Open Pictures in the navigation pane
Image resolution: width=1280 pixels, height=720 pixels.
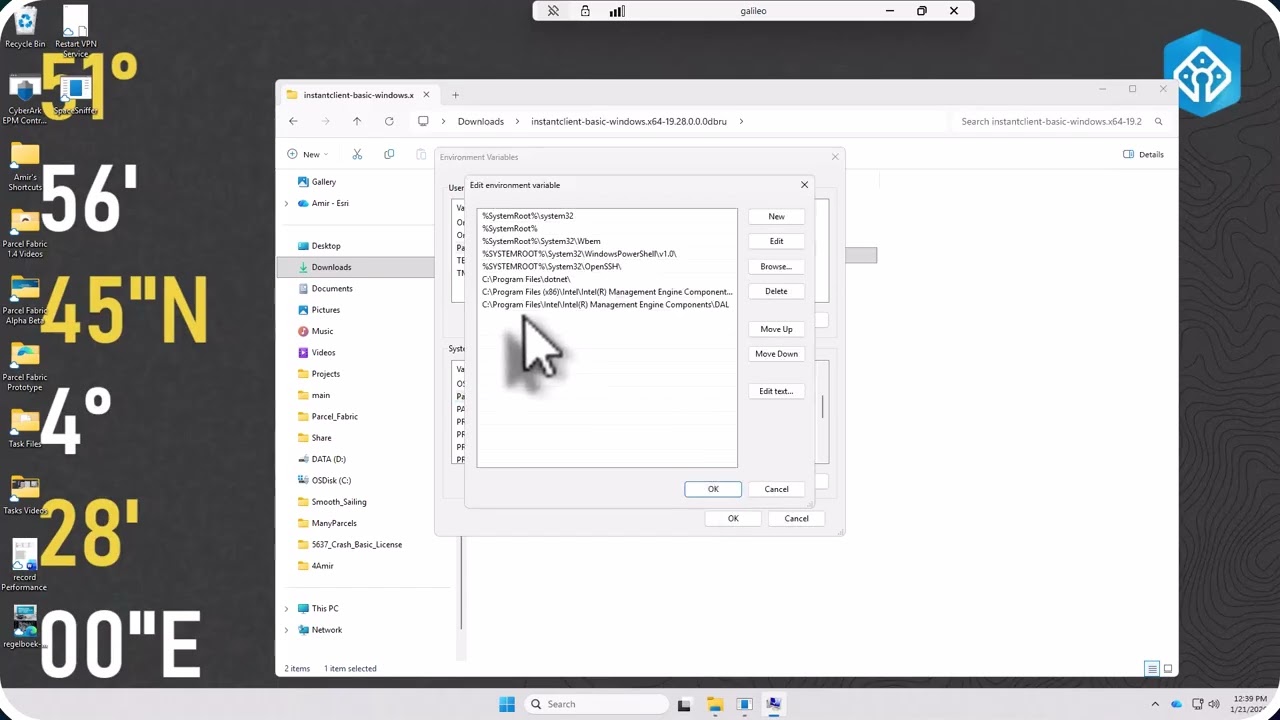tap(325, 310)
